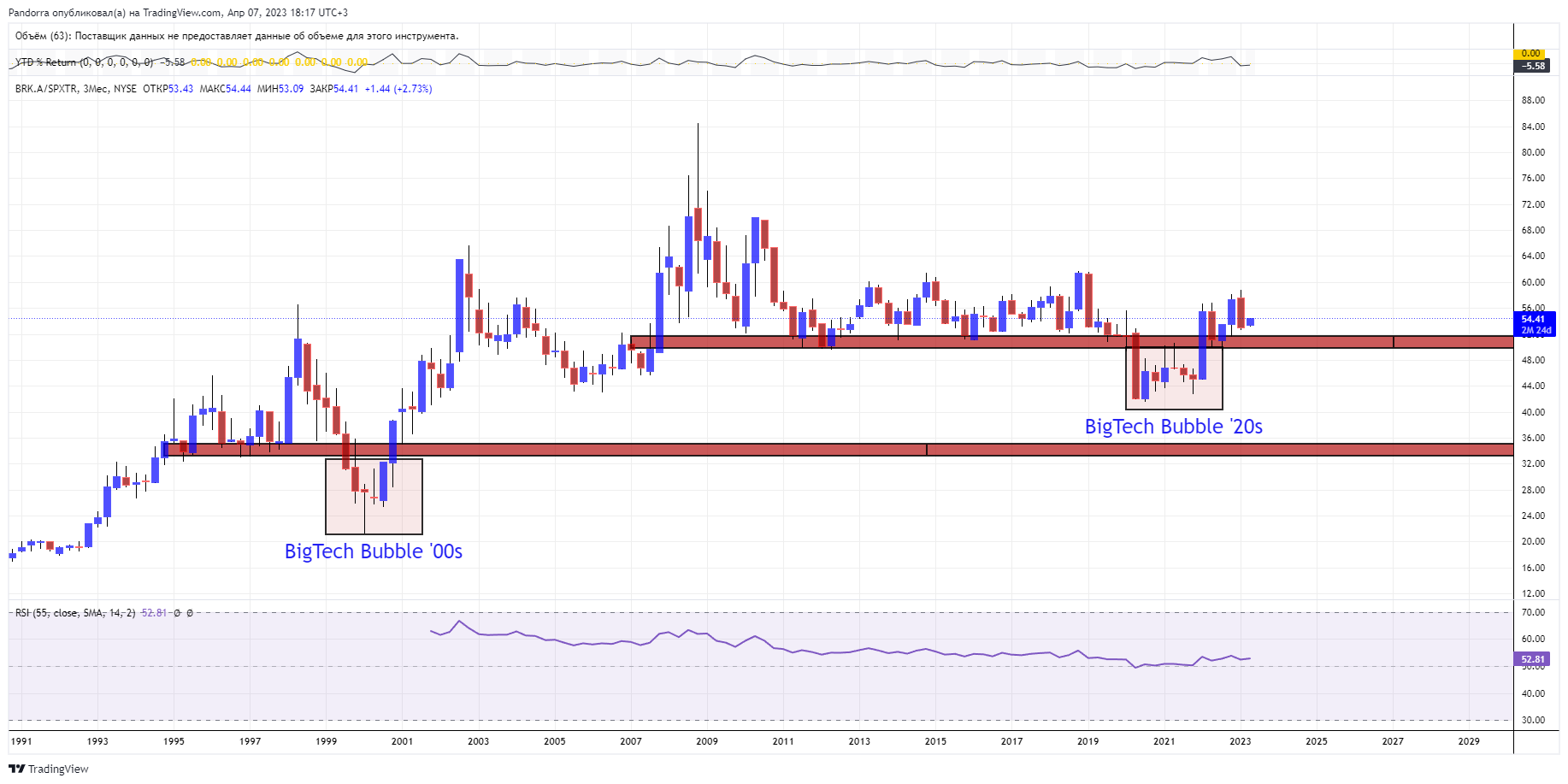Click the 1991 label on the time axis

pyautogui.click(x=21, y=741)
